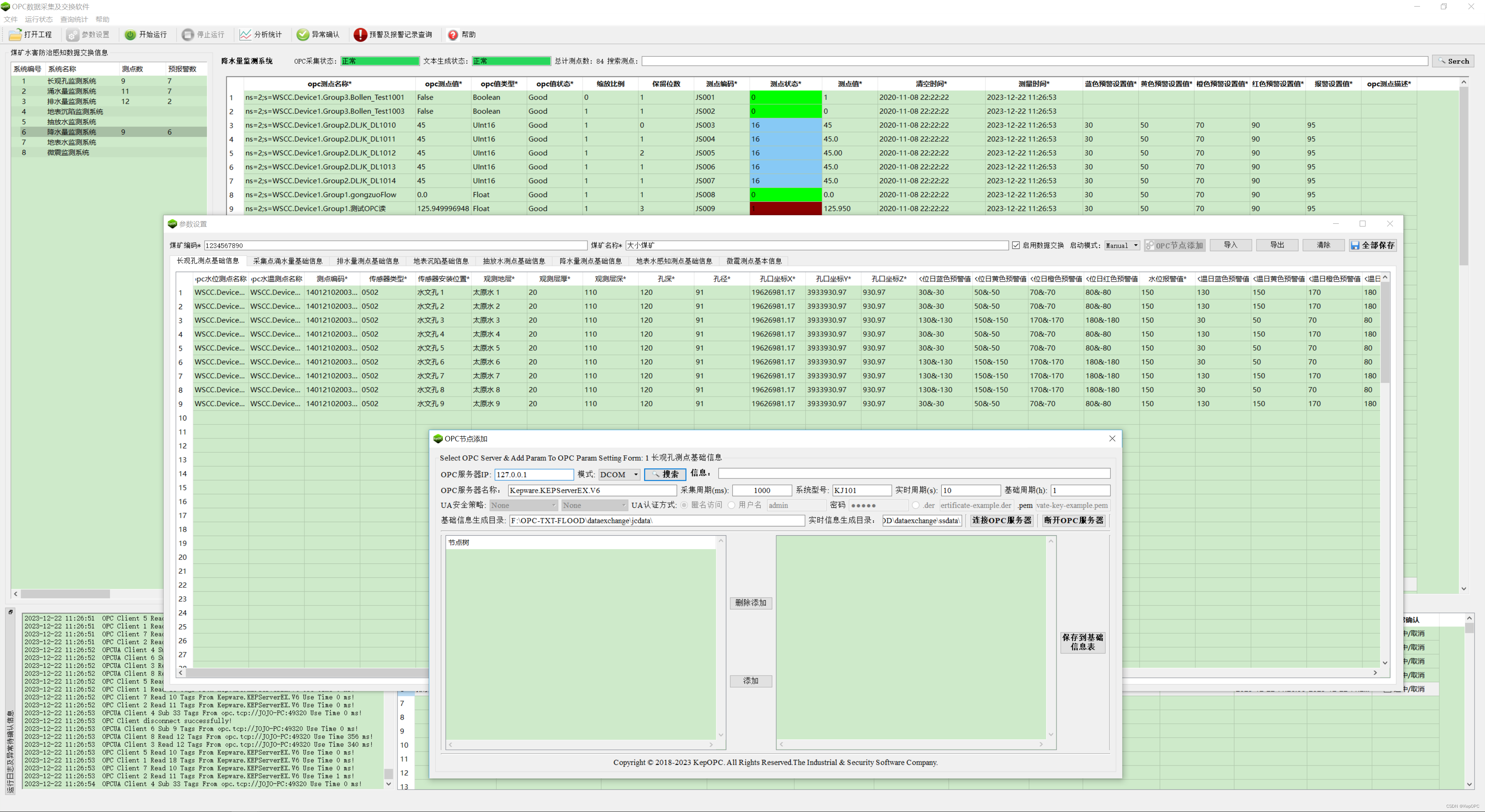Open the first UA安全策略 None dropdown
The image size is (1485, 812).
pyautogui.click(x=524, y=506)
